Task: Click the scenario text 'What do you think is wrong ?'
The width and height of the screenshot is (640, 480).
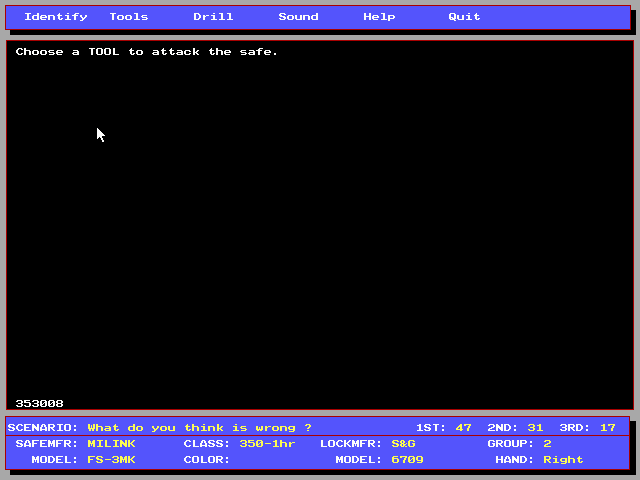Action: pyautogui.click(x=200, y=428)
